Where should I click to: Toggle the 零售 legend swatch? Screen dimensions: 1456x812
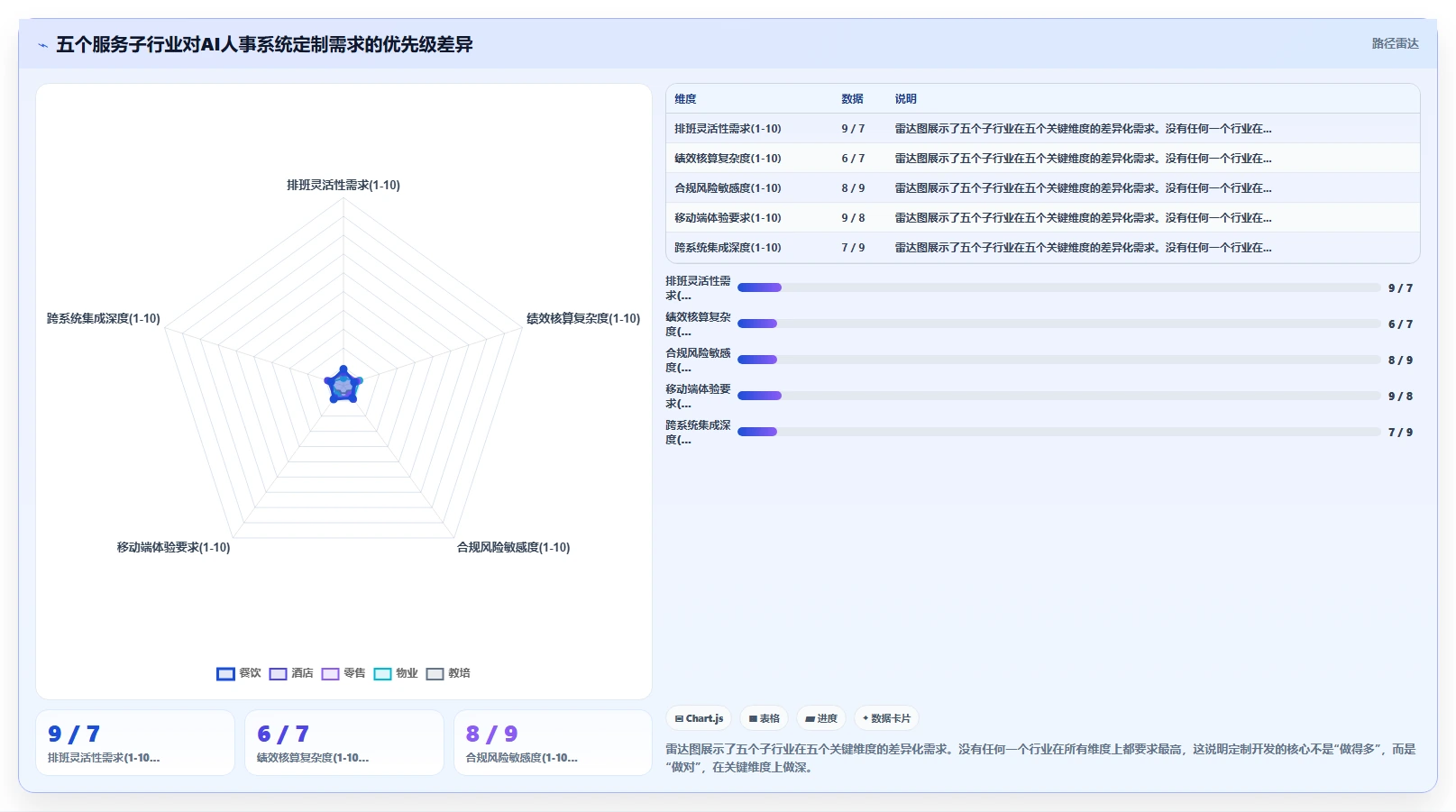click(x=330, y=674)
